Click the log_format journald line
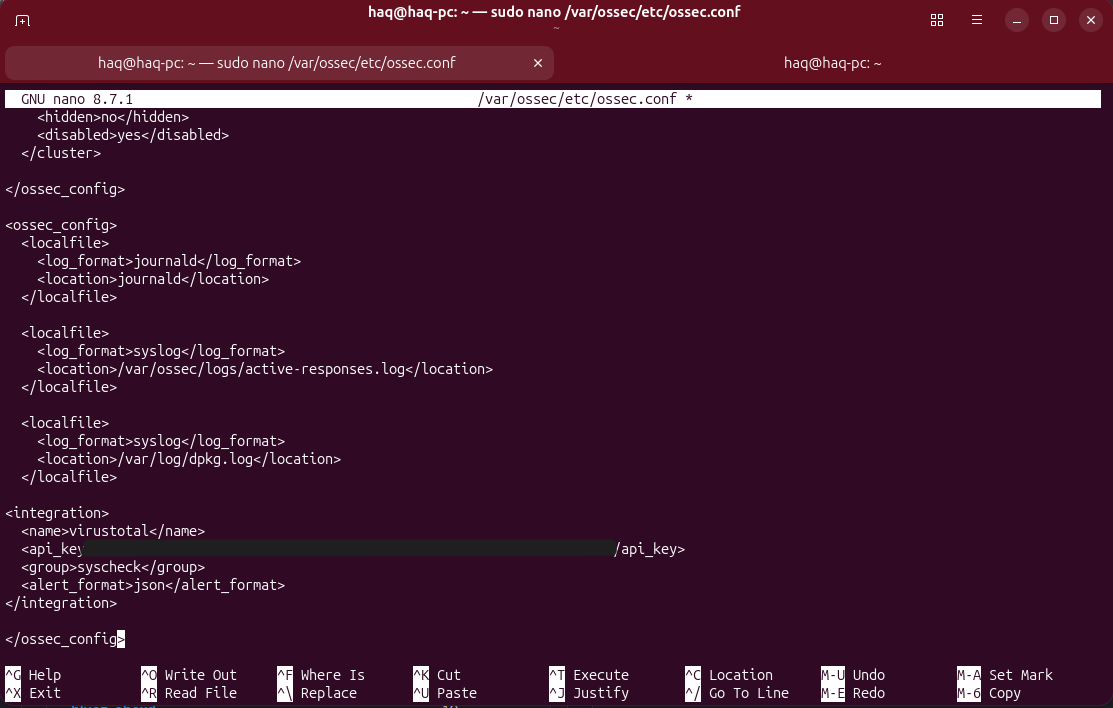 (169, 261)
